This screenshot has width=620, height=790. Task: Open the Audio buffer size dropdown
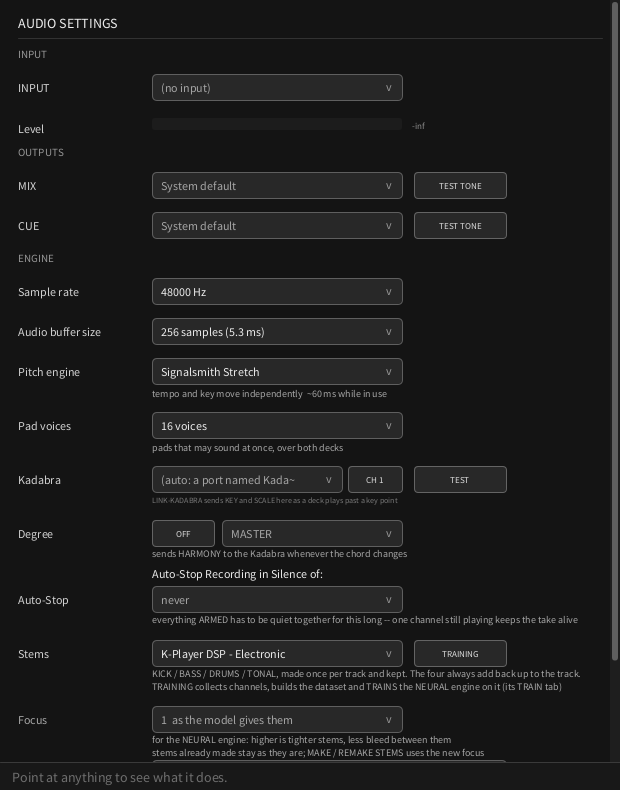277,332
